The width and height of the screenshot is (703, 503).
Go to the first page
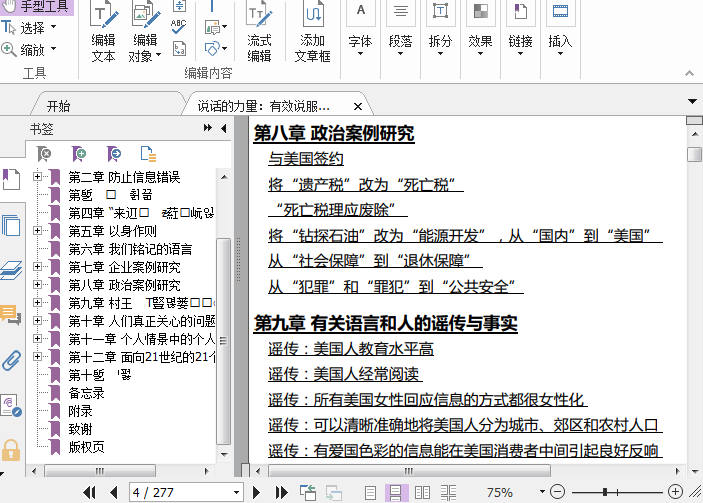(x=89, y=493)
